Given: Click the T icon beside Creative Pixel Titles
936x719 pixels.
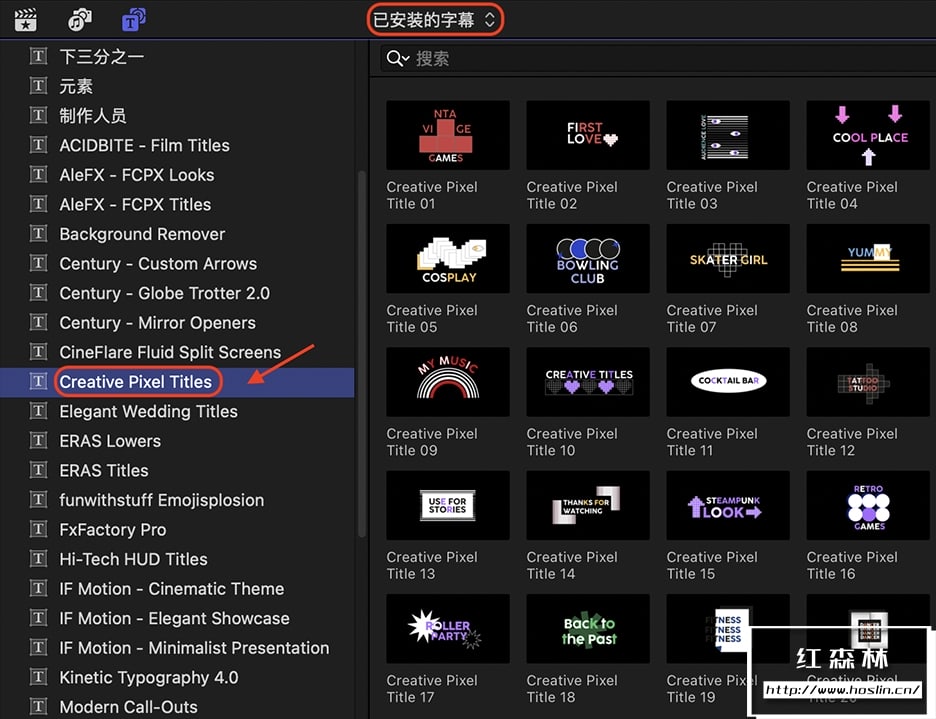Looking at the screenshot, I should (x=38, y=382).
